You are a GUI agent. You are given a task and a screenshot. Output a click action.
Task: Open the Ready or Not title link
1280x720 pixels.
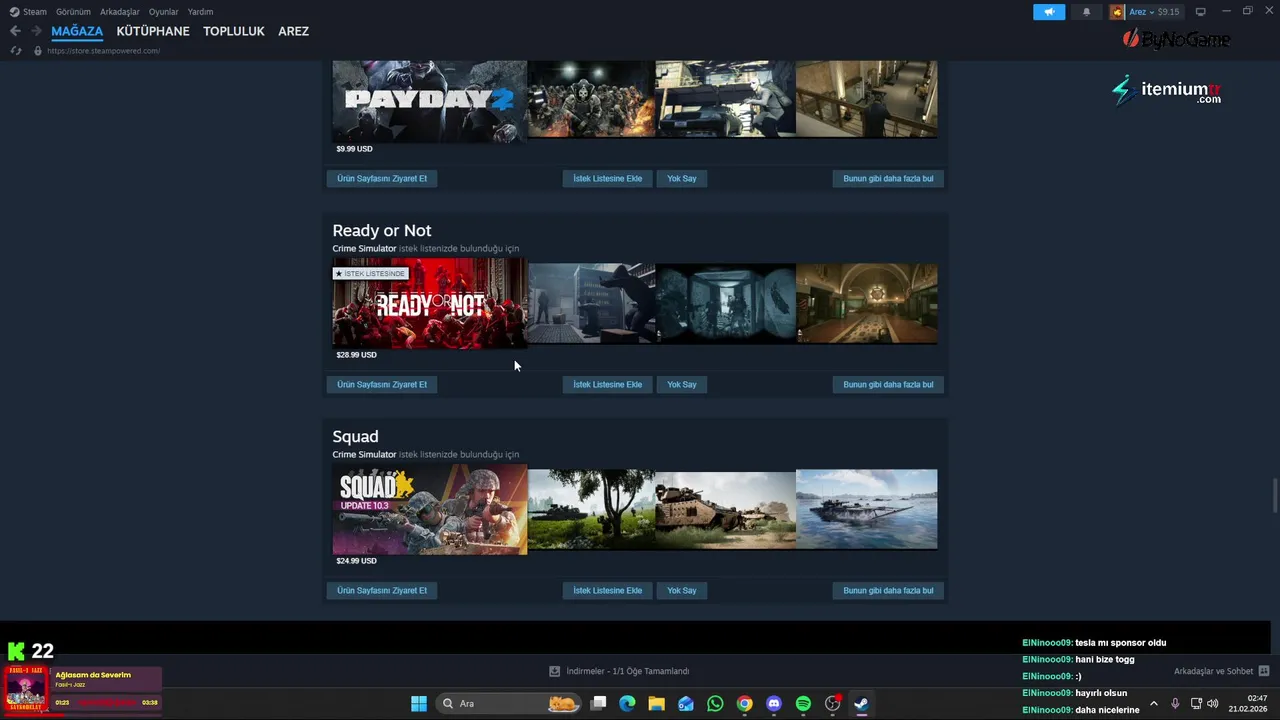[x=382, y=230]
